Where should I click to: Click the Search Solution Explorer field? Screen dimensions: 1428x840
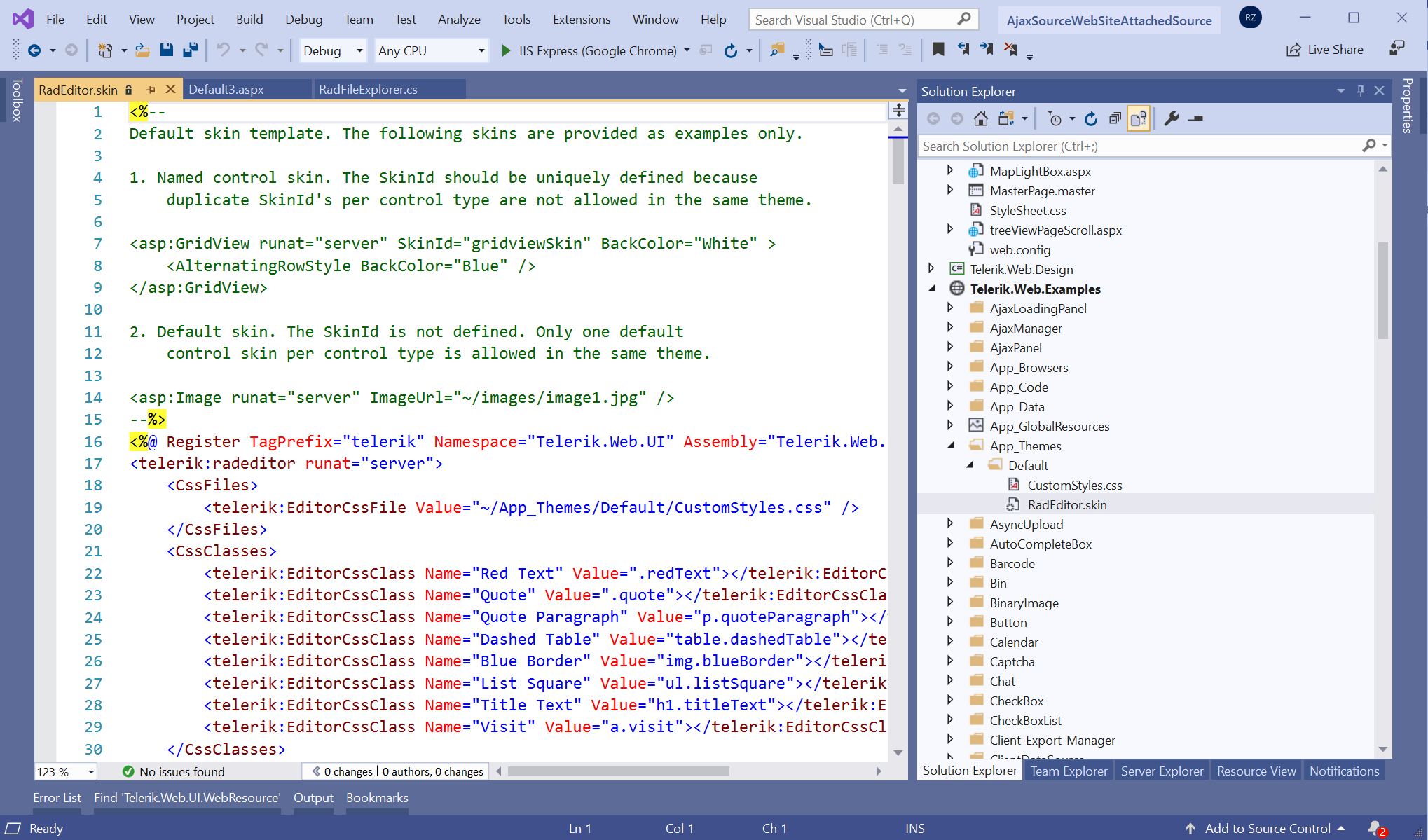1153,146
